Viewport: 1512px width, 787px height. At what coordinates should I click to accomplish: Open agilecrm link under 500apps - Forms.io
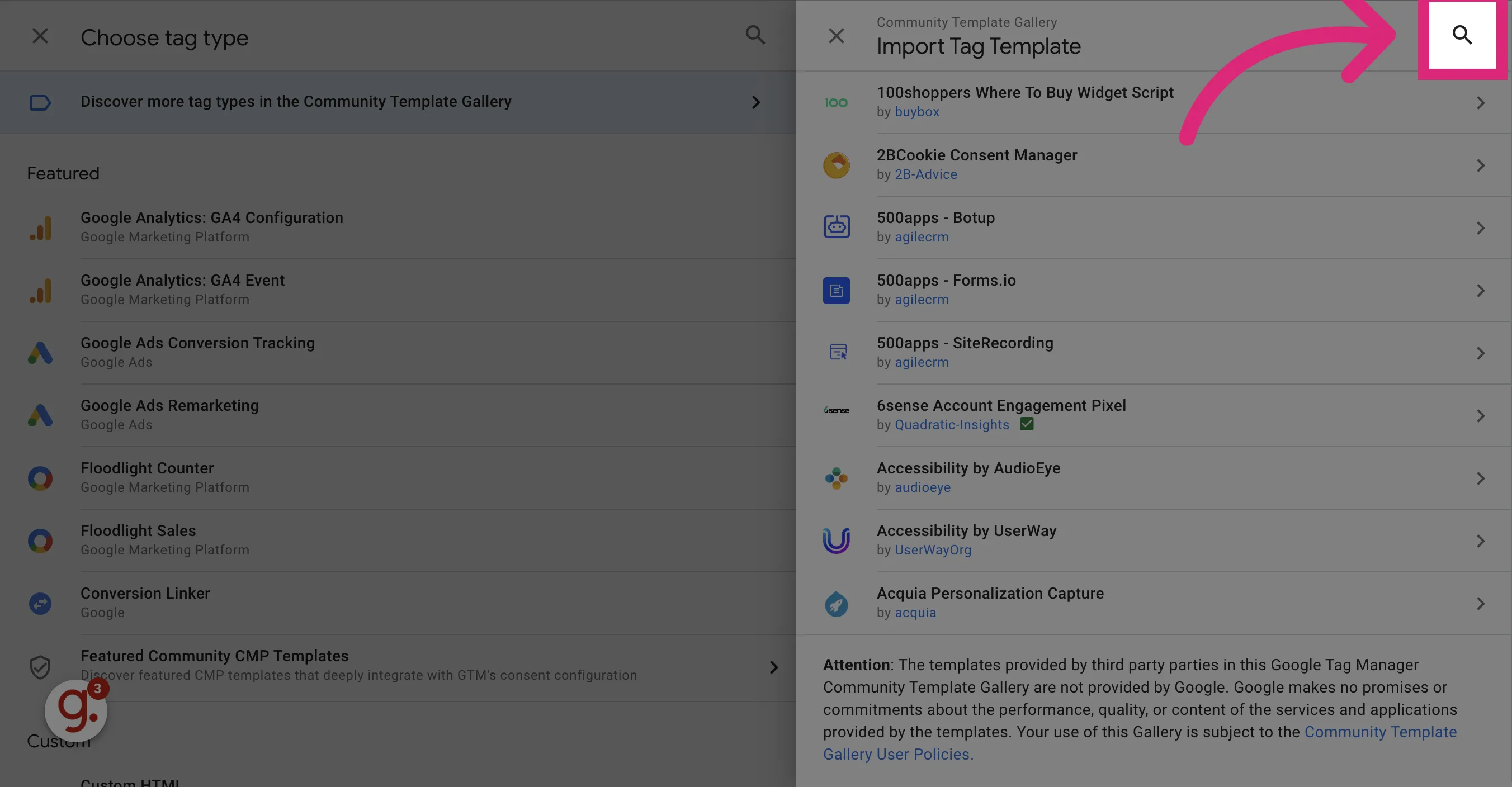tap(922, 299)
